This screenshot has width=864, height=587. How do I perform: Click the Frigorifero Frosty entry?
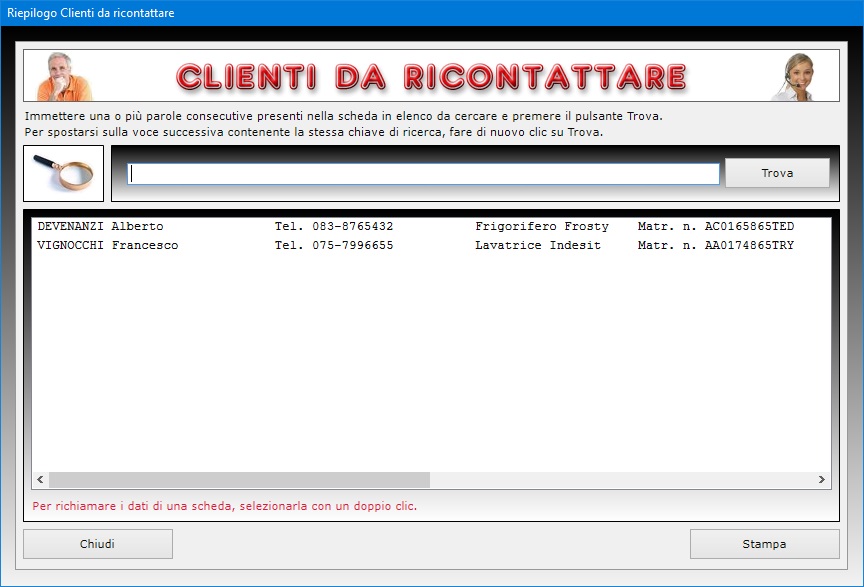[x=542, y=227]
